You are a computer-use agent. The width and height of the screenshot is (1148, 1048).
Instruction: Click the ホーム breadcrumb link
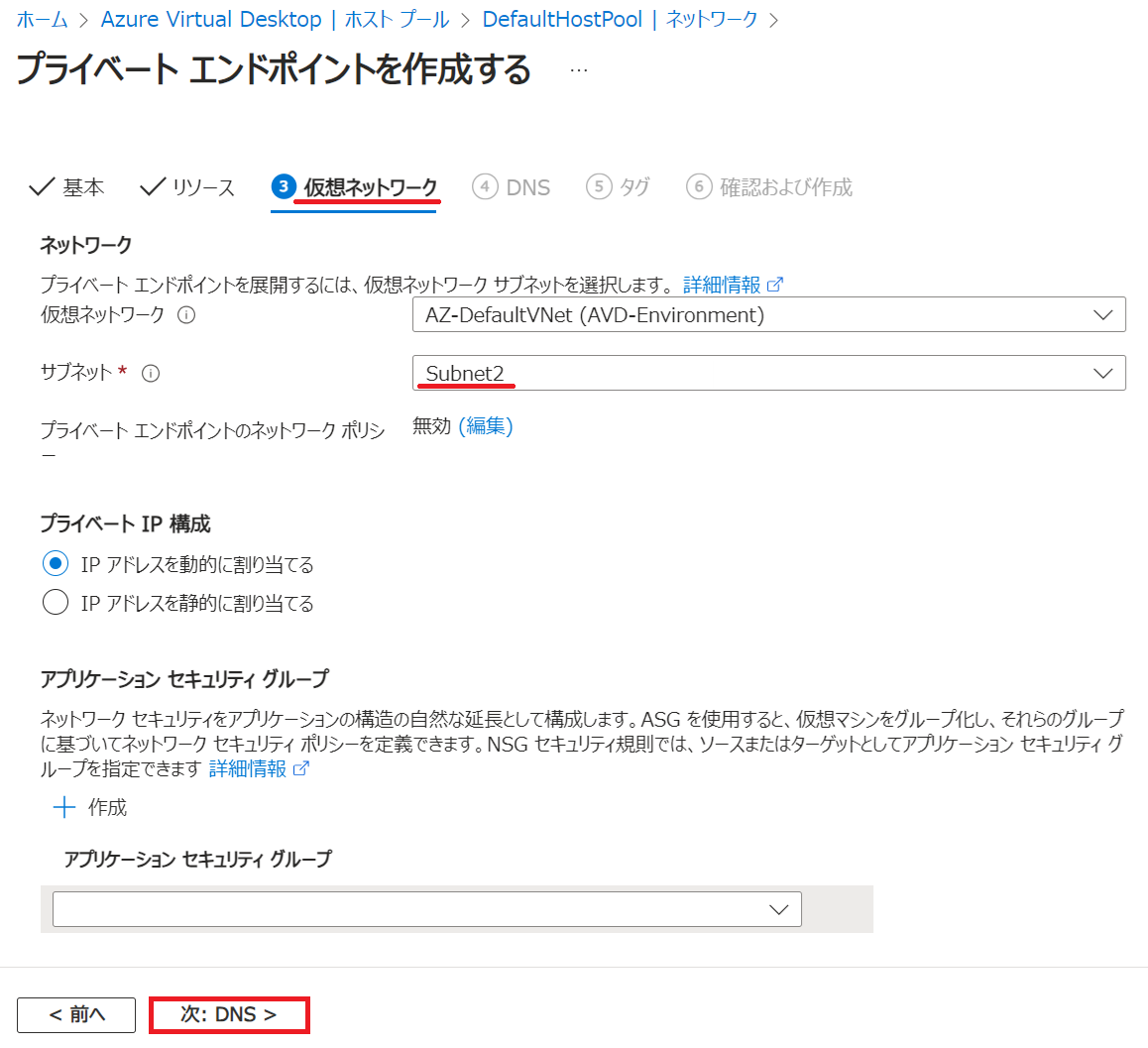pyautogui.click(x=42, y=19)
